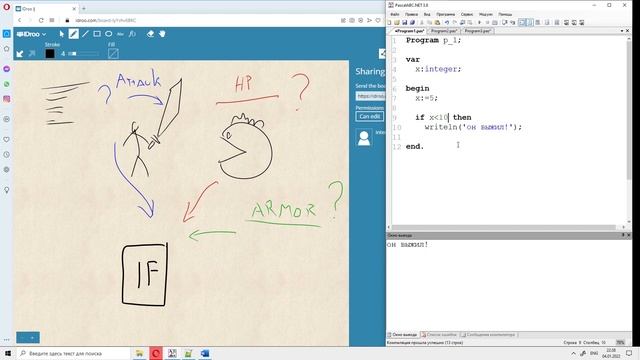Switch to Program2.pas tab
The width and height of the screenshot is (640, 360).
pyautogui.click(x=444, y=31)
